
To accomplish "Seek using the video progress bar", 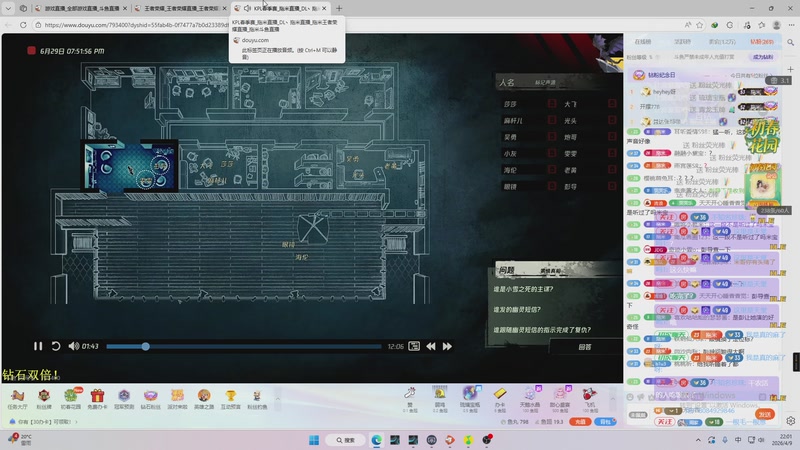I will [244, 346].
